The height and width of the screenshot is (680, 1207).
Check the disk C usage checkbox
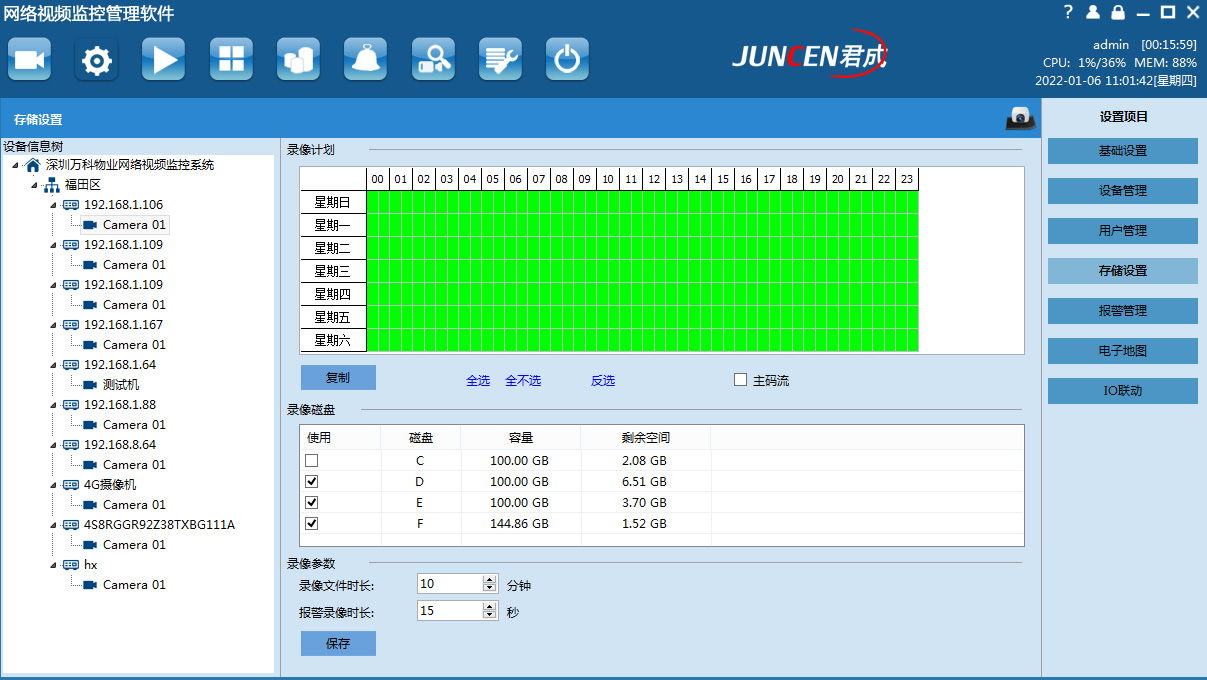[312, 461]
